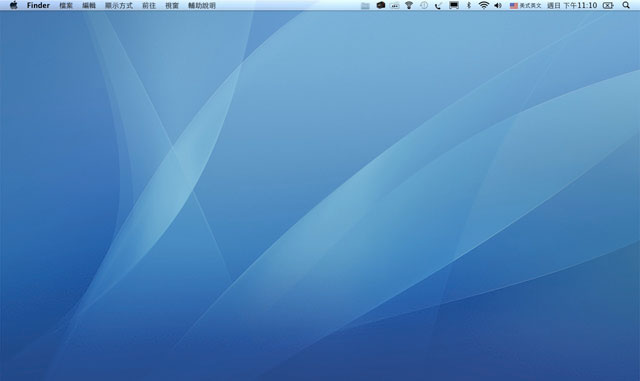Image resolution: width=640 pixels, height=381 pixels.
Task: Open the 輔助說明 (Help) menu
Action: (202, 6)
